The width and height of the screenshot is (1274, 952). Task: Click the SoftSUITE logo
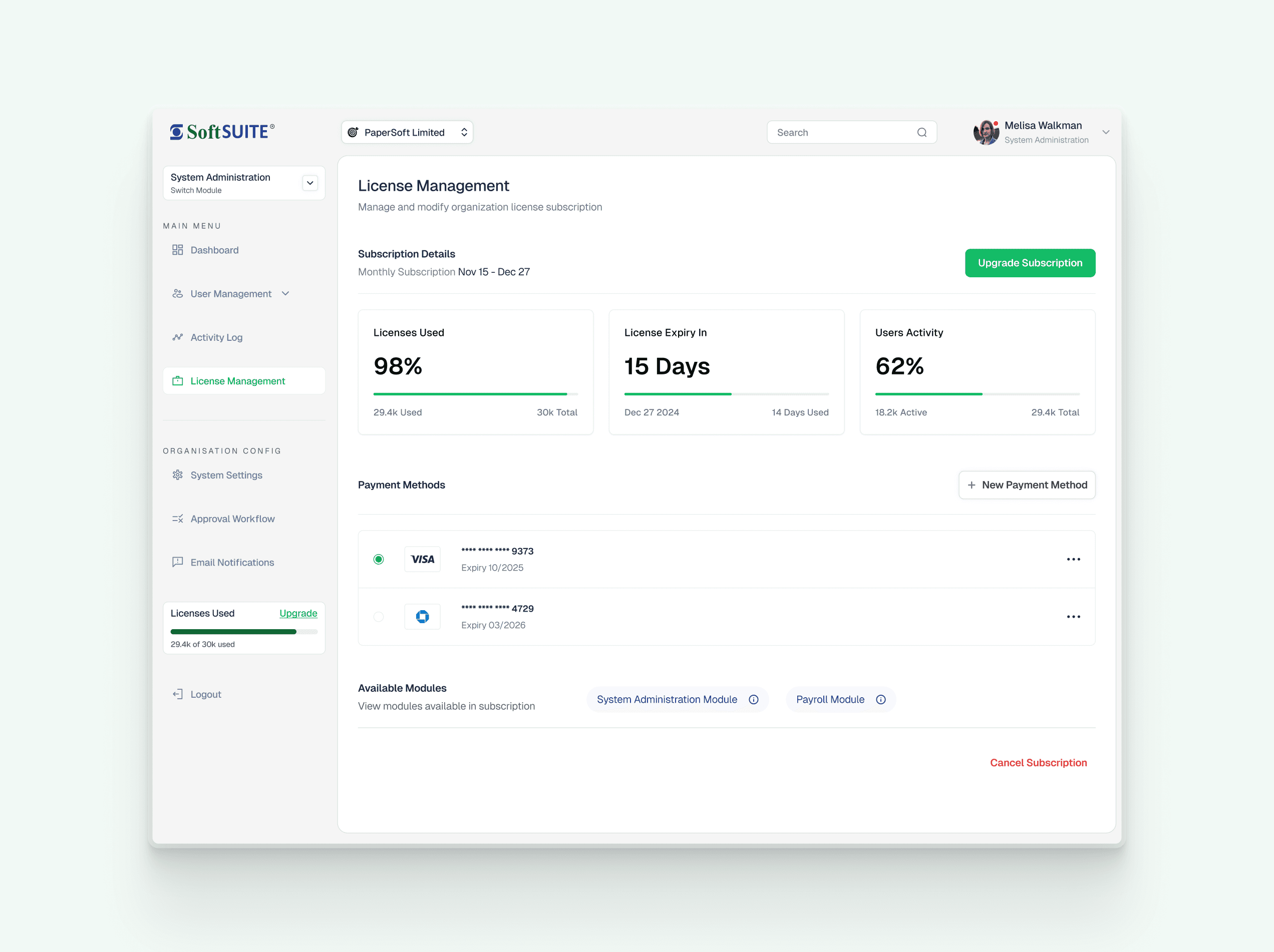coord(222,132)
